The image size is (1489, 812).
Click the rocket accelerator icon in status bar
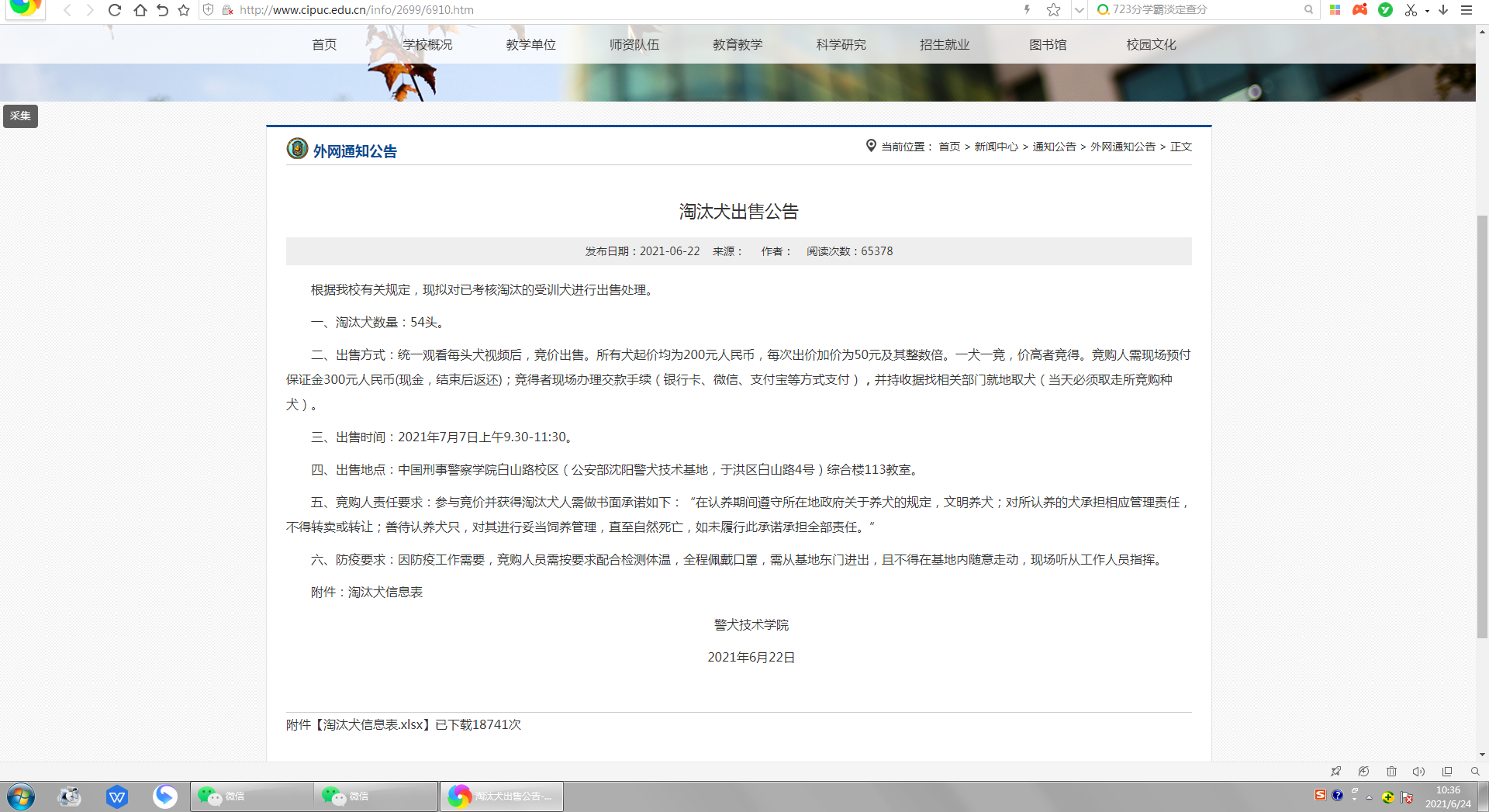coord(1335,772)
